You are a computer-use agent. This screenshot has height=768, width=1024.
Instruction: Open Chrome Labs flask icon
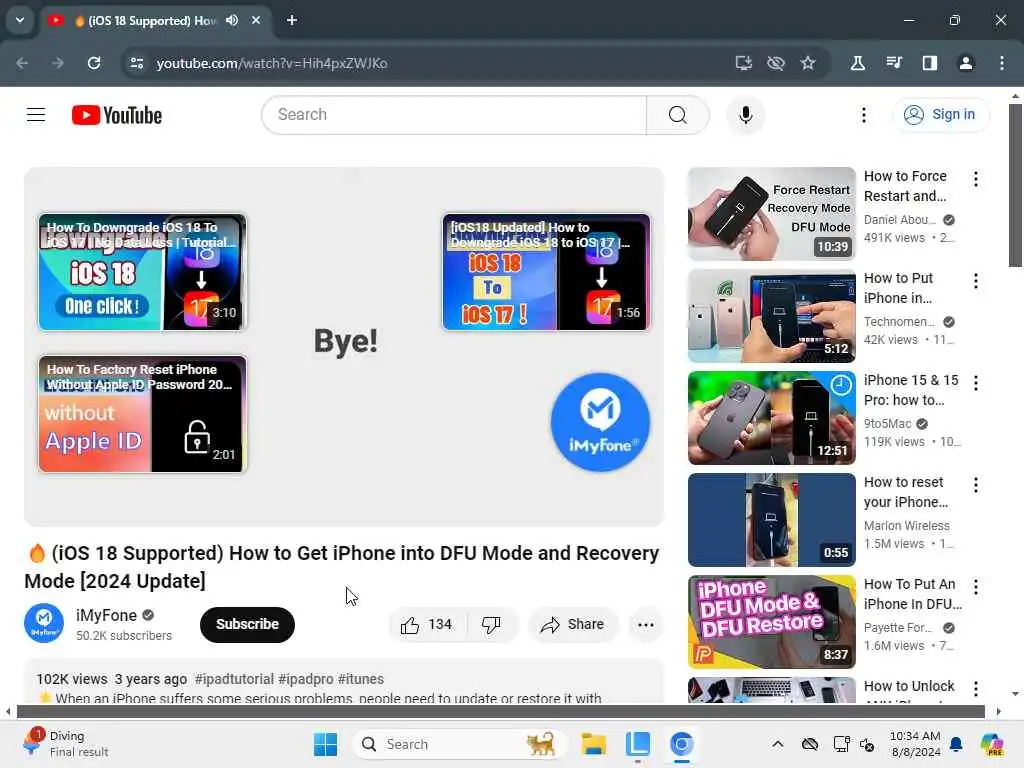click(857, 63)
